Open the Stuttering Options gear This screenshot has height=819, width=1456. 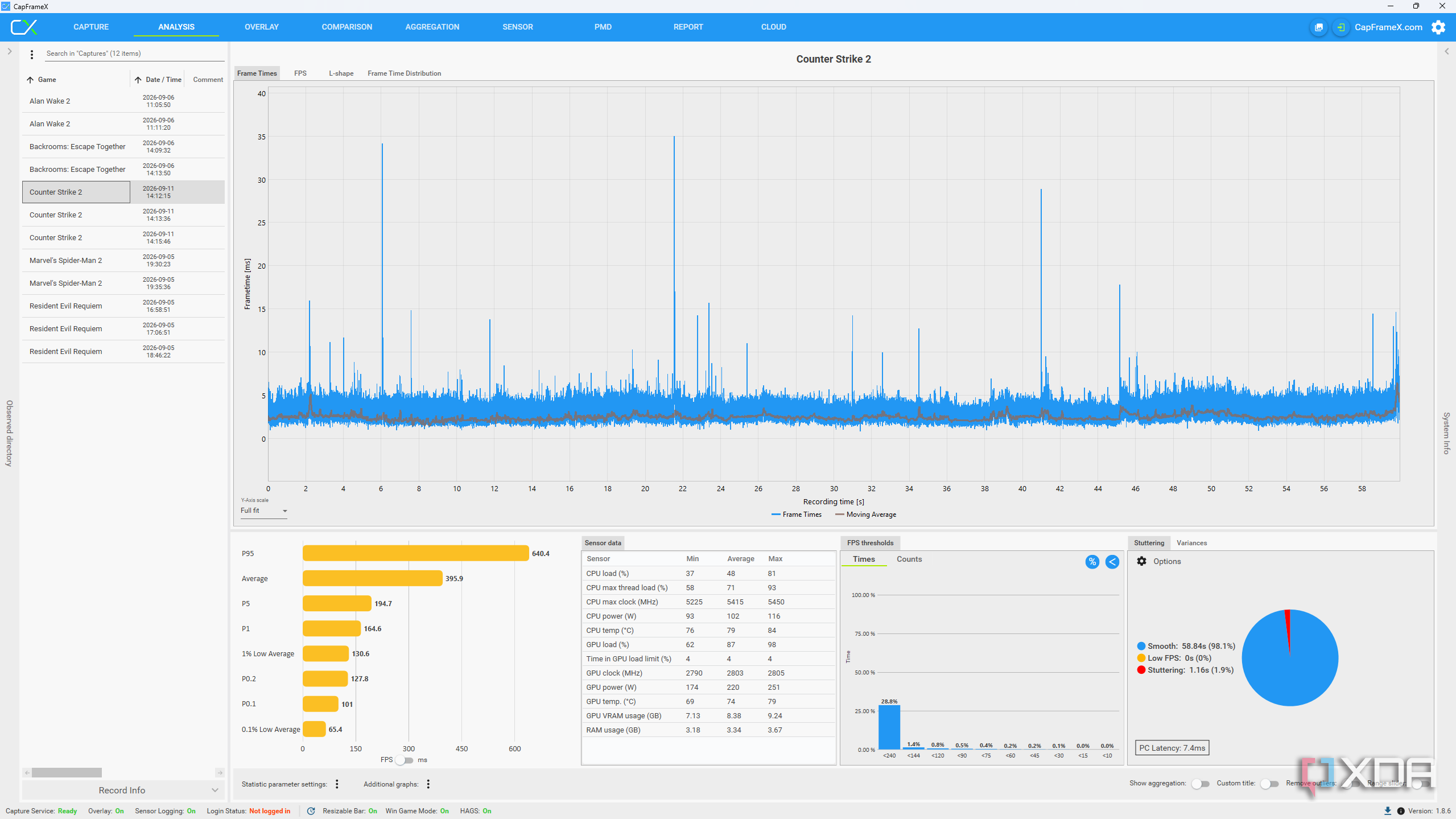[1141, 561]
